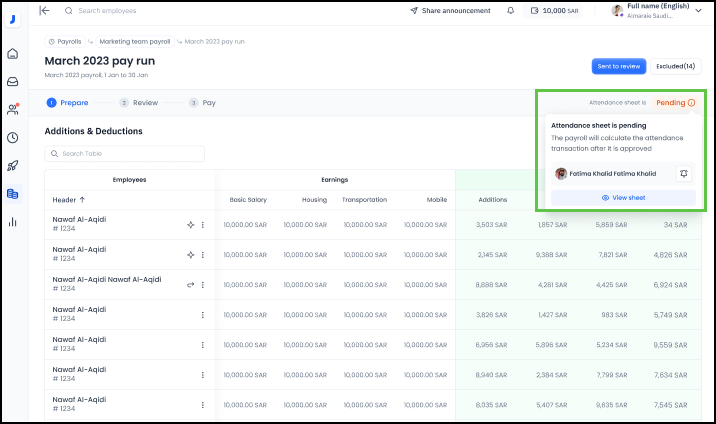Go to the Pay step
The height and width of the screenshot is (424, 716).
[203, 103]
